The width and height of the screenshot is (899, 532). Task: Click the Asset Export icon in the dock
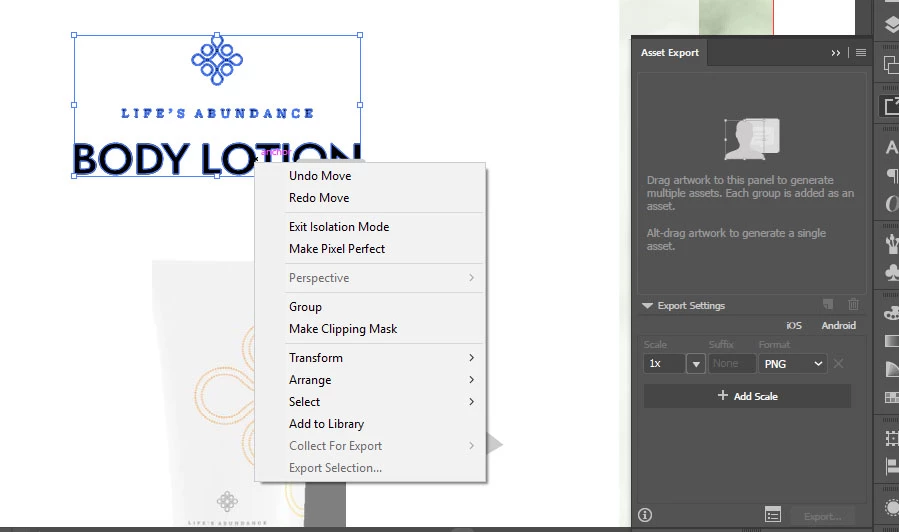pos(892,107)
